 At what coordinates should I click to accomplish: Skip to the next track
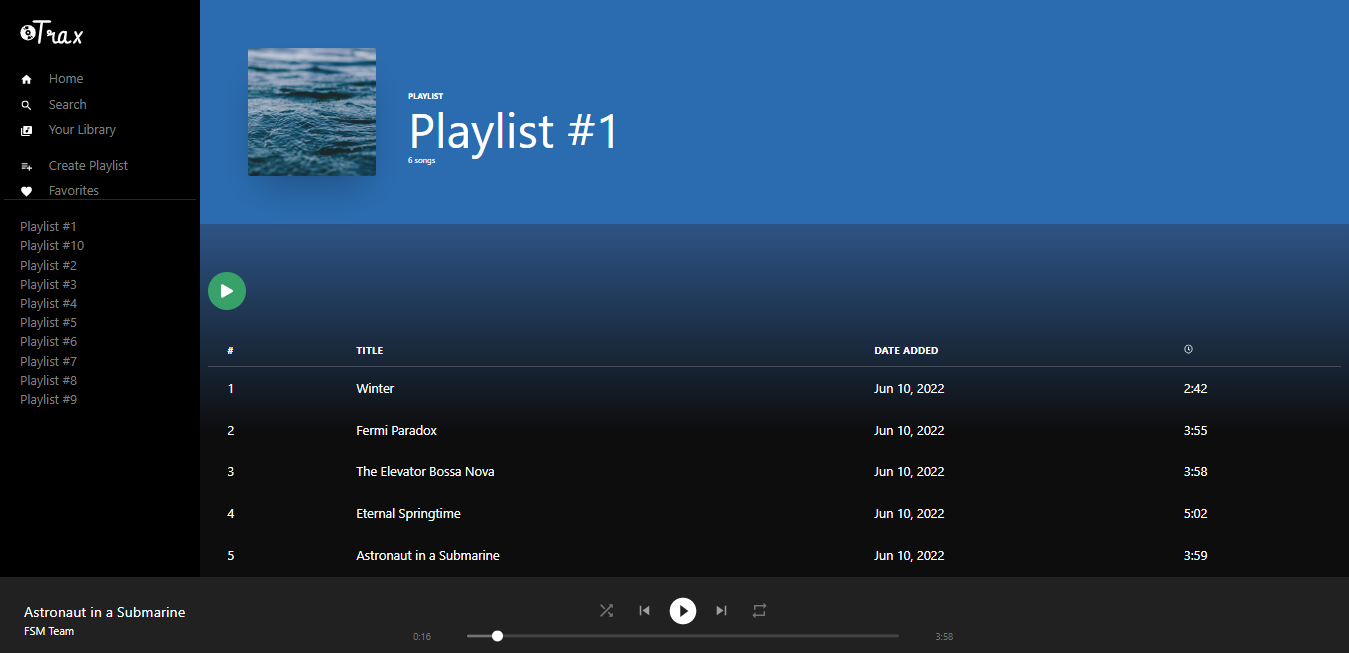[x=721, y=610]
